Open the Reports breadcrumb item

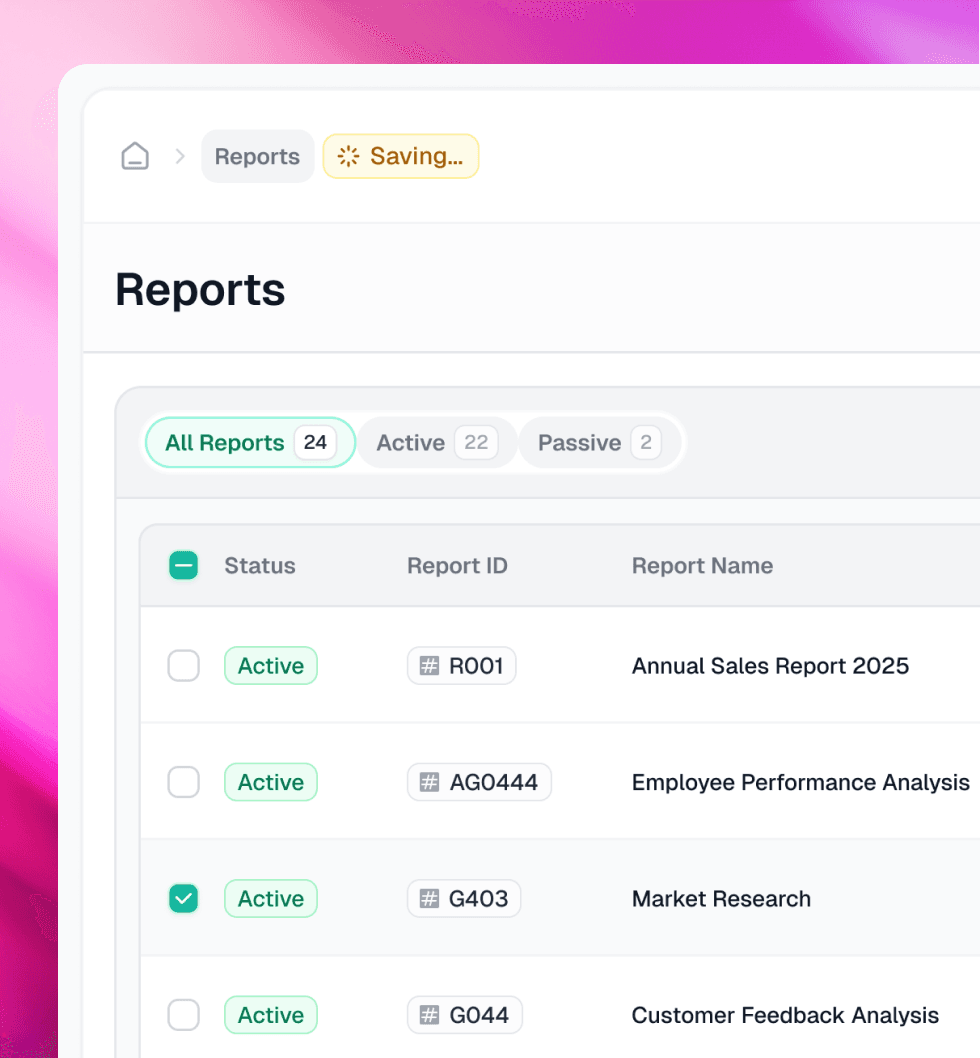click(257, 157)
